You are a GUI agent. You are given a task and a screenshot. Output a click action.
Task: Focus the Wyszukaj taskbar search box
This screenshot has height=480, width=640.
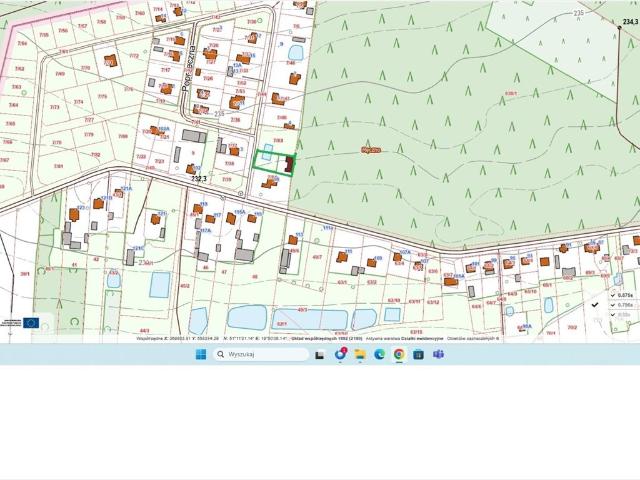coord(262,354)
